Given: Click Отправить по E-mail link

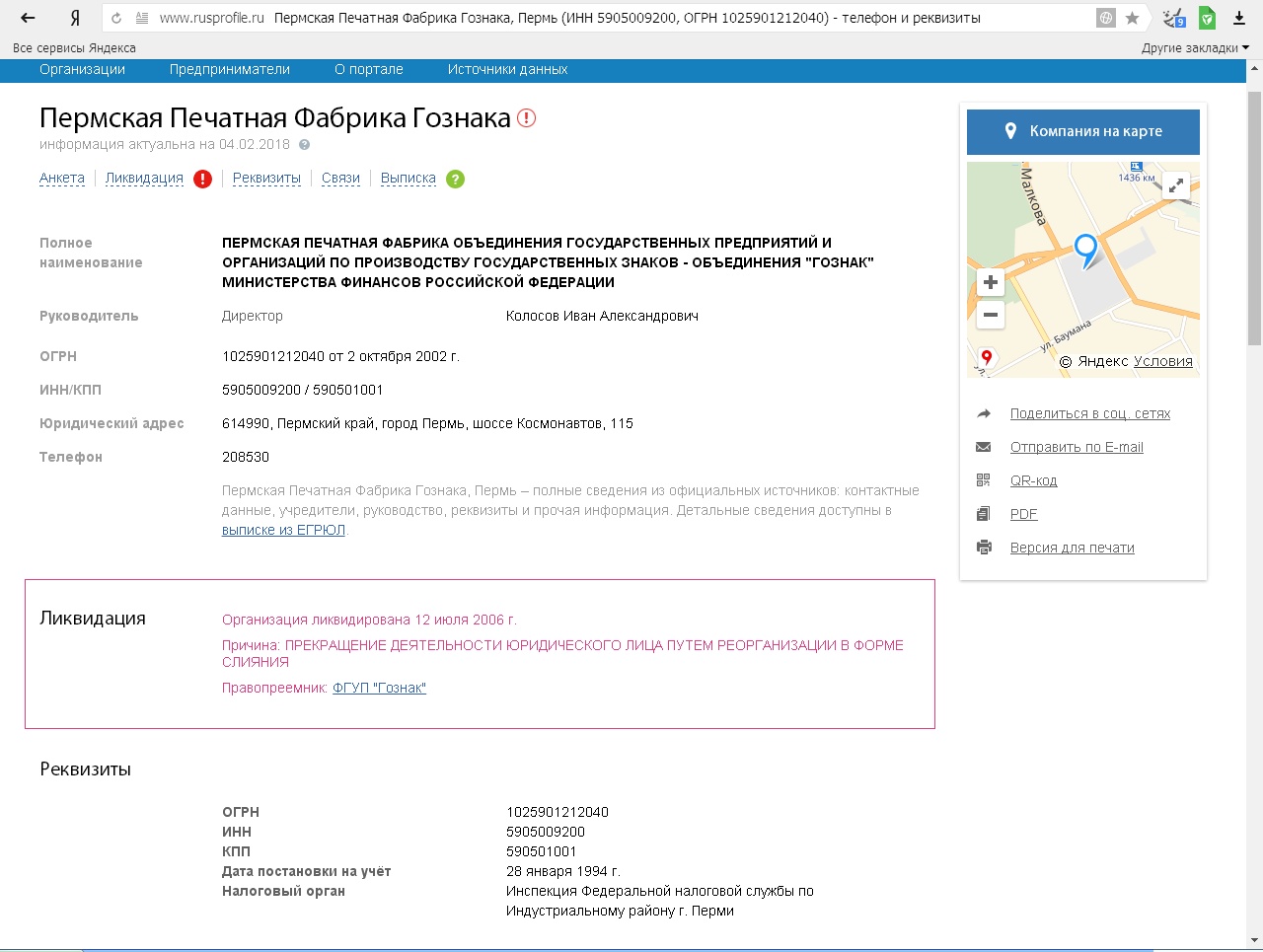Looking at the screenshot, I should tap(1077, 447).
